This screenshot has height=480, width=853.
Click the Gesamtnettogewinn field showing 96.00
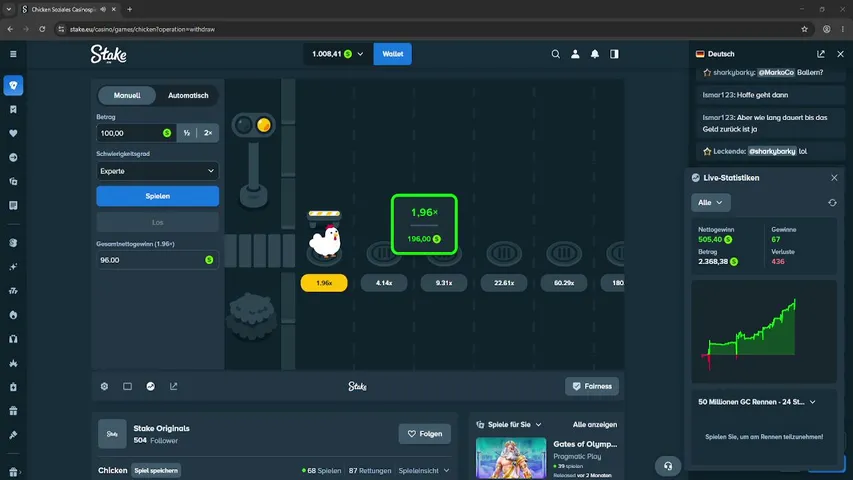[x=158, y=260]
